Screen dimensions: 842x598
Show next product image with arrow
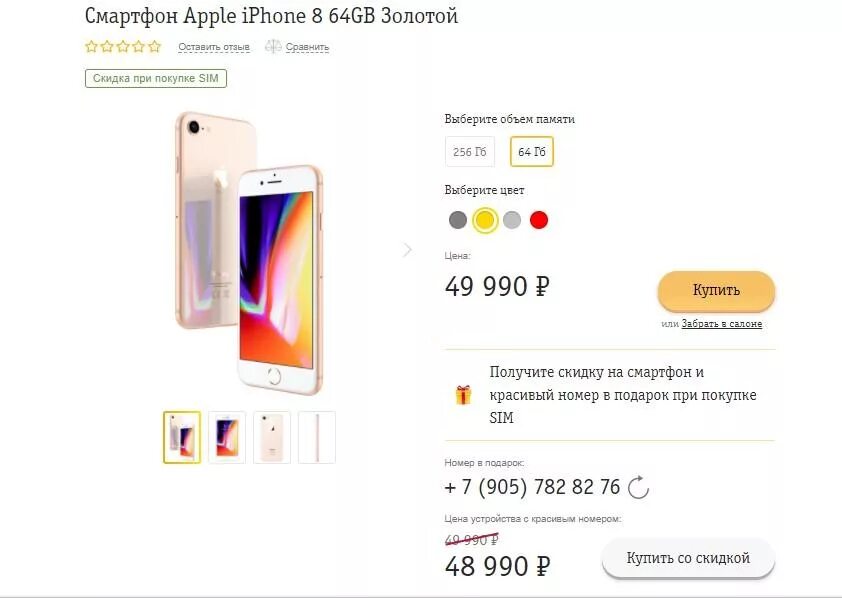tap(408, 250)
